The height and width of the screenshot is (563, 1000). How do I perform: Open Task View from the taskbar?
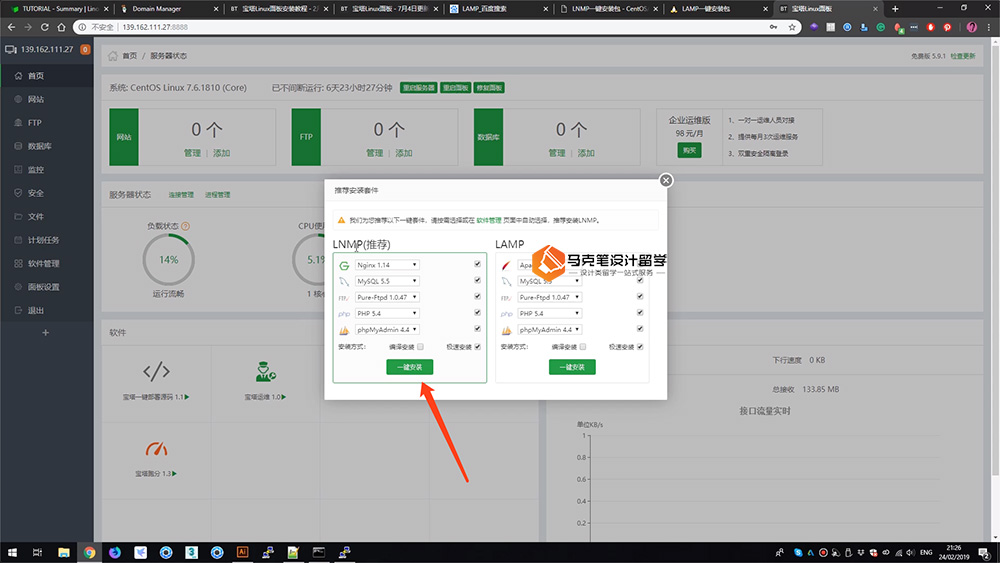(x=38, y=553)
